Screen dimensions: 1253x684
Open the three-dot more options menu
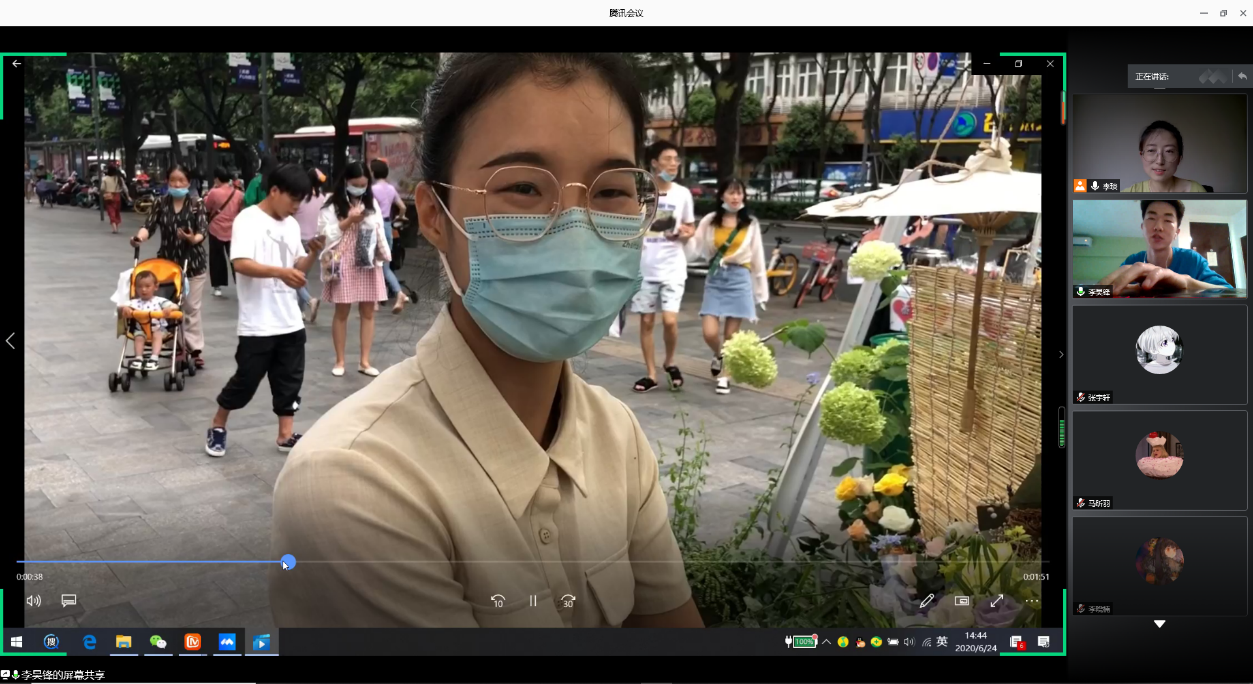pos(1032,601)
